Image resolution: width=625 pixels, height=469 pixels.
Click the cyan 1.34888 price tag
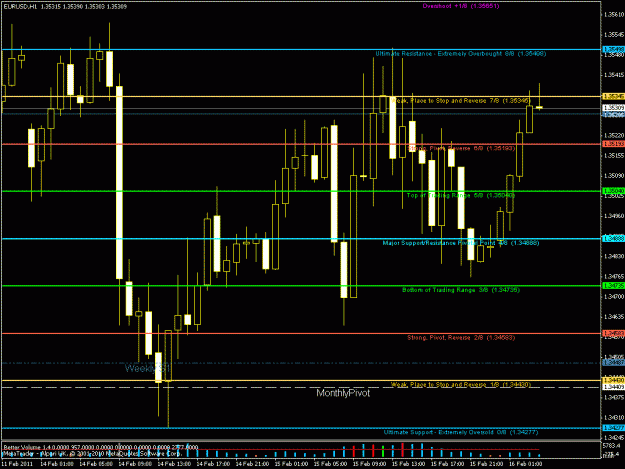pos(613,238)
